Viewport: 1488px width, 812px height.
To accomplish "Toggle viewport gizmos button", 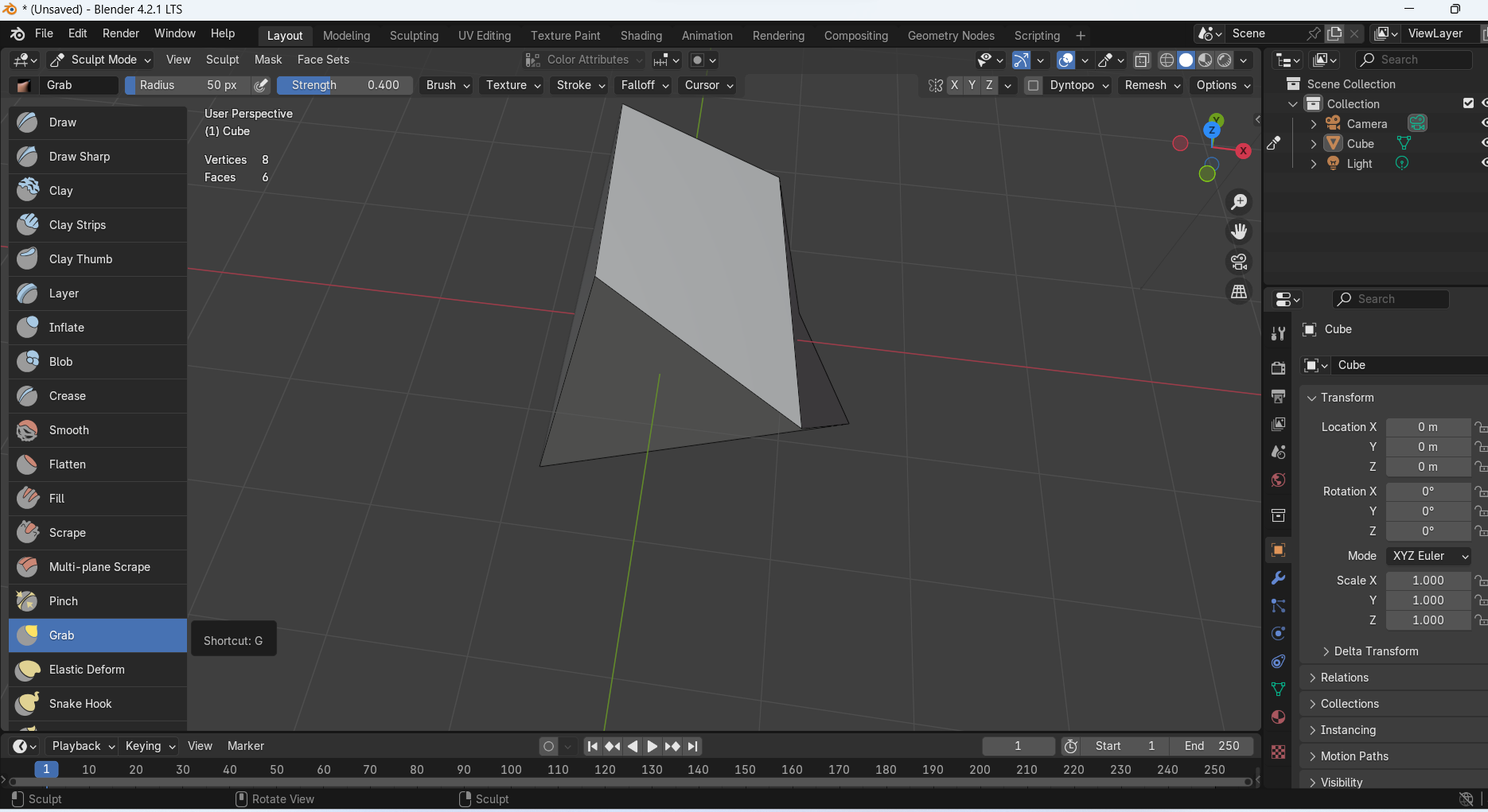I will coord(1021,60).
